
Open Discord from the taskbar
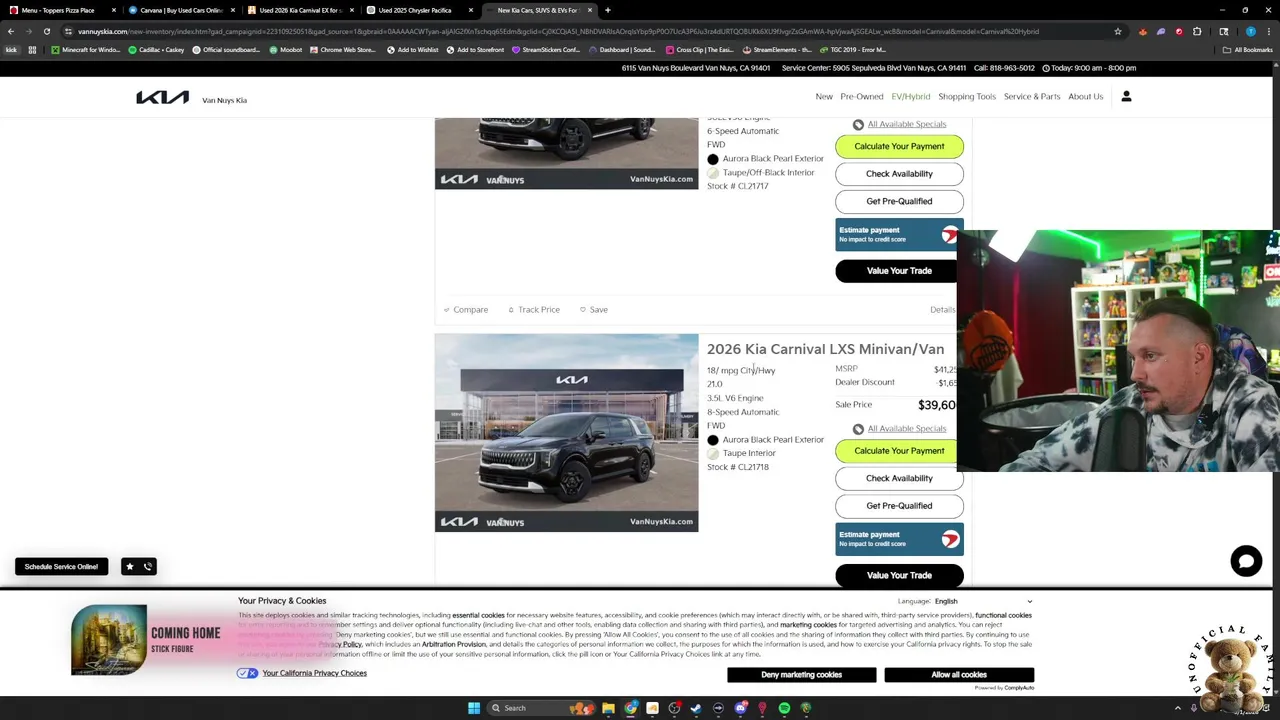pos(740,708)
